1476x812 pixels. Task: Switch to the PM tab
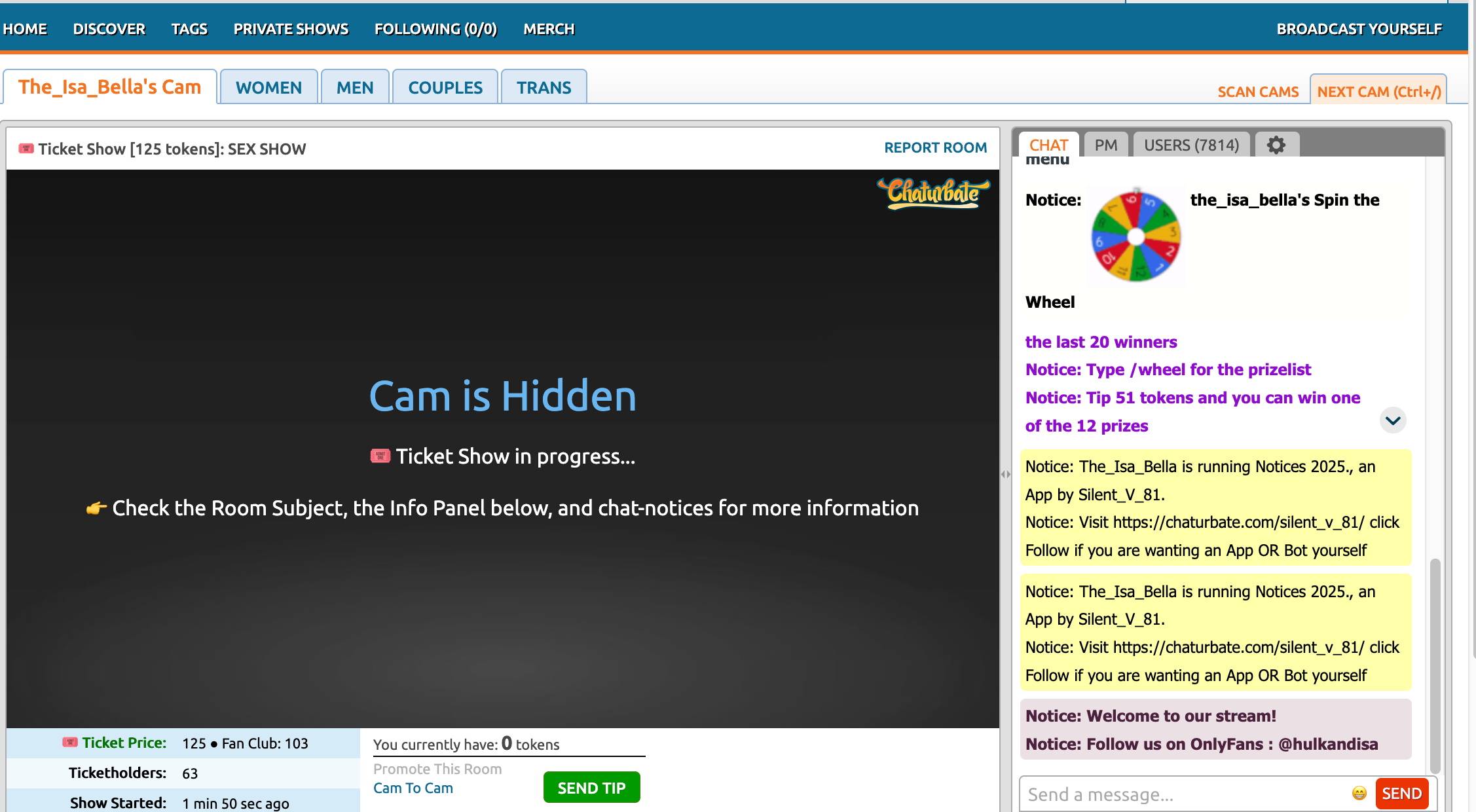coord(1106,144)
